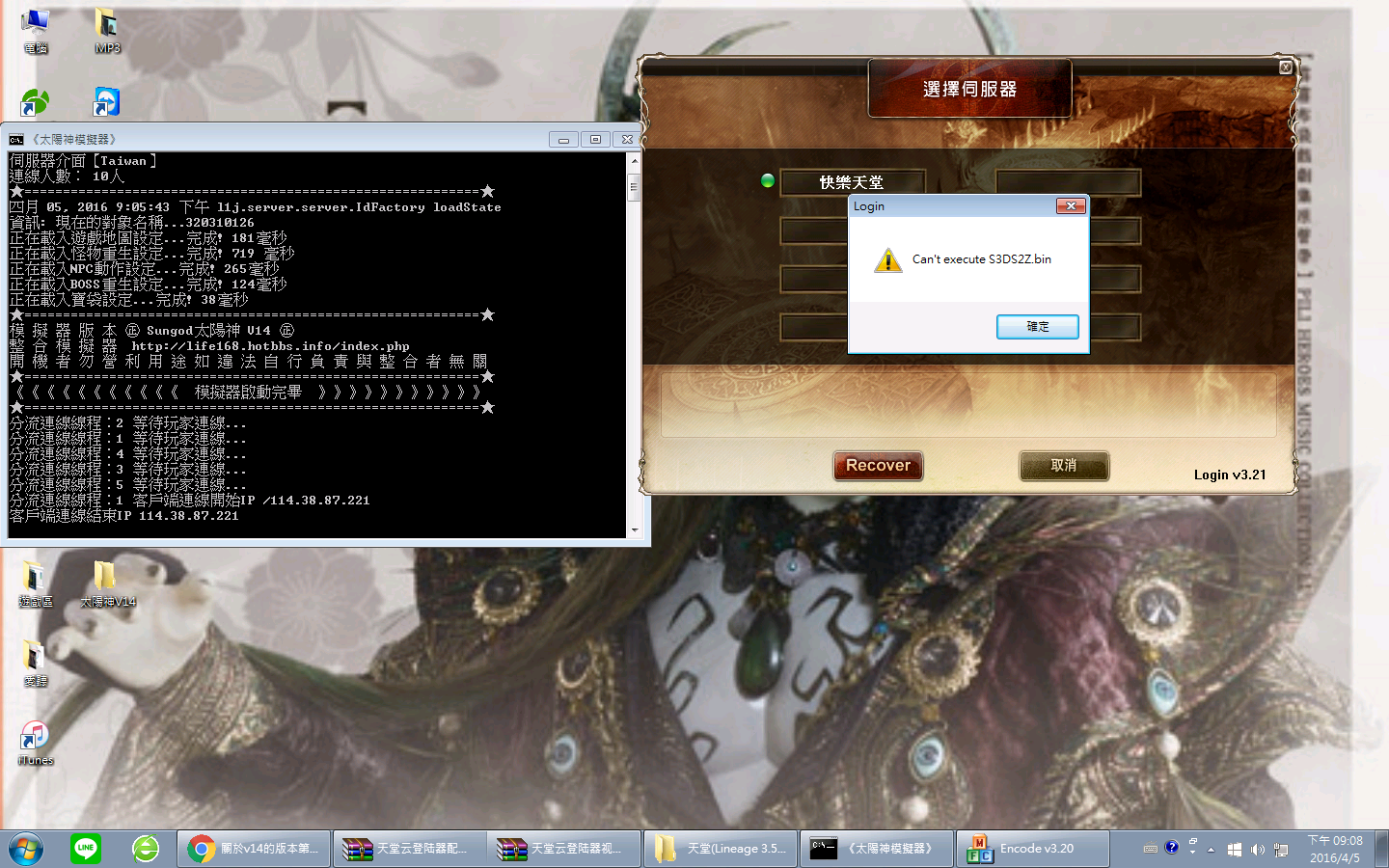Close the 選擇伺服器 launcher window
1389x868 pixels.
click(x=1286, y=68)
